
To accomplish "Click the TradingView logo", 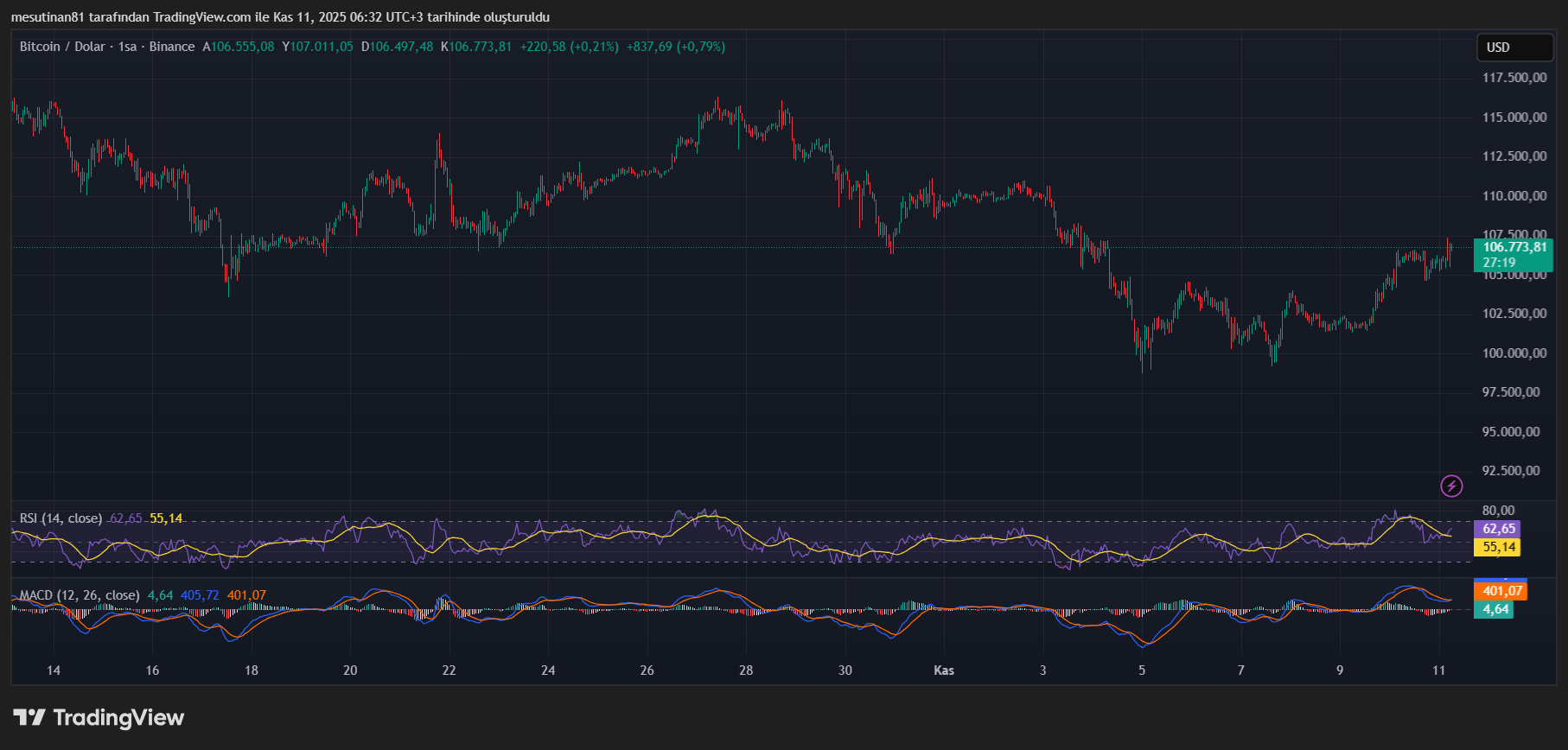I will 99,718.
